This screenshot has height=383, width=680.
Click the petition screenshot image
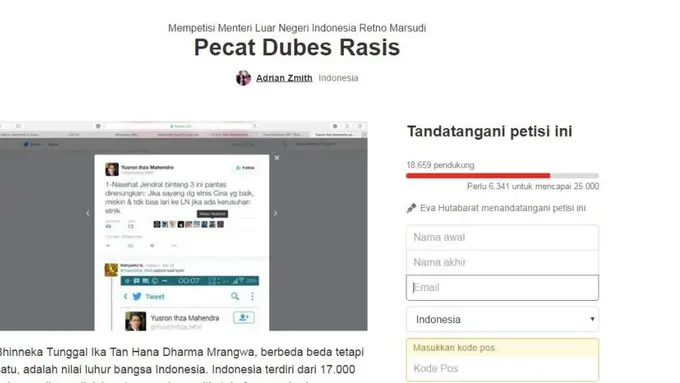(x=183, y=226)
